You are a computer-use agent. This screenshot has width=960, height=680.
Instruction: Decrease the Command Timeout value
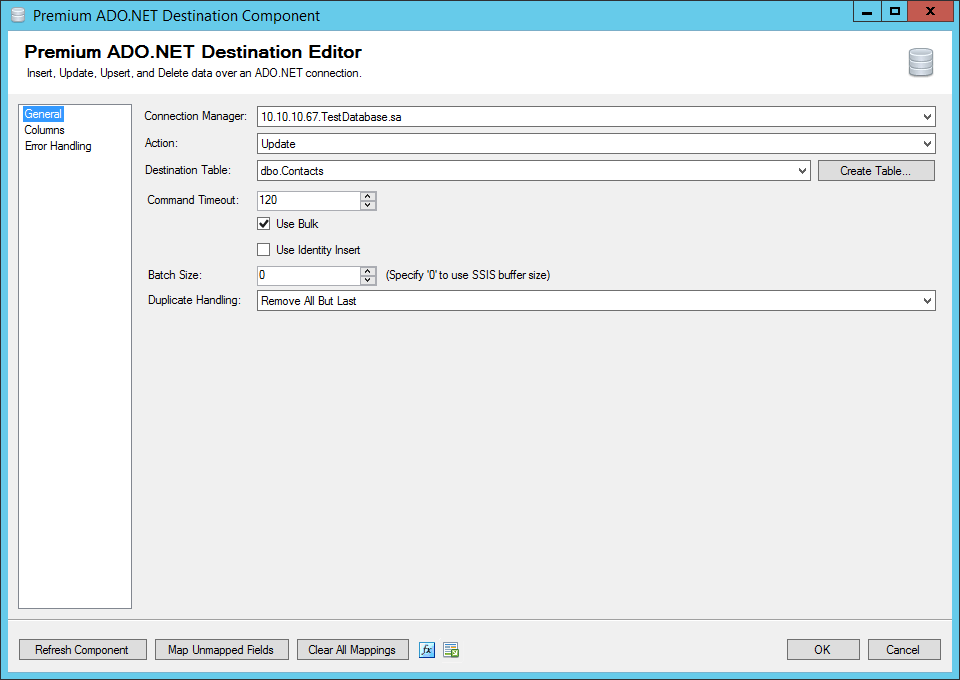click(367, 205)
